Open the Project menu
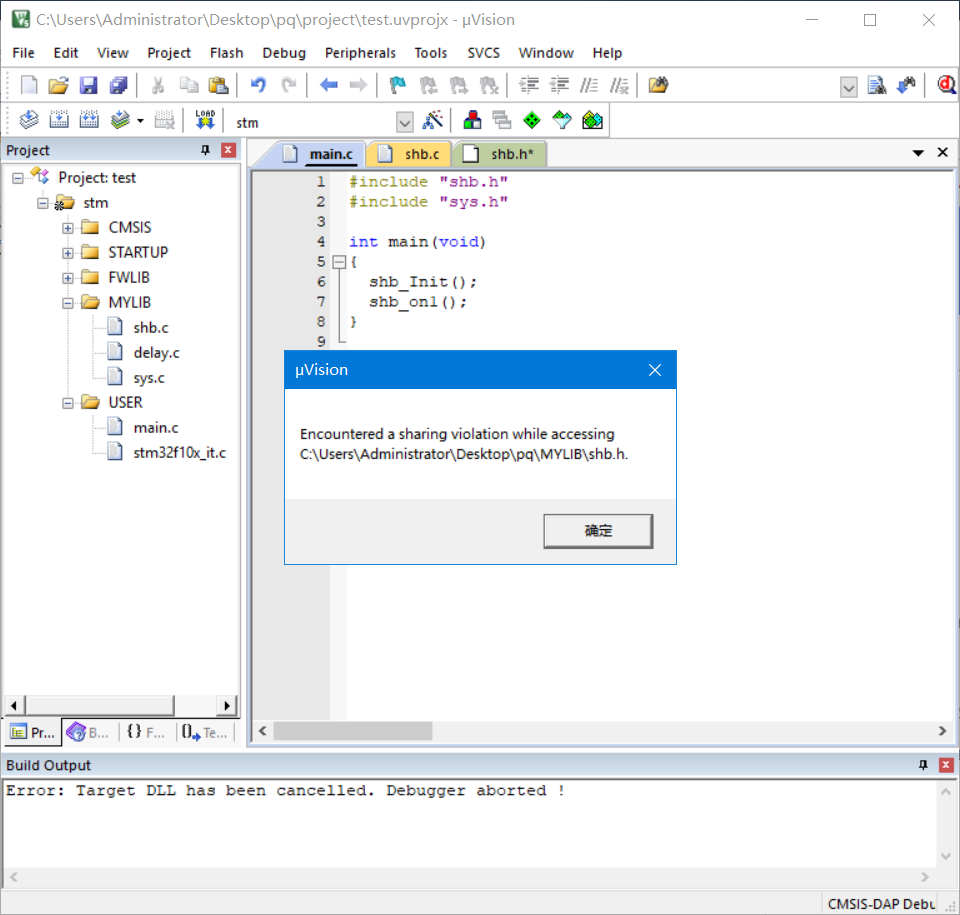This screenshot has width=960, height=915. click(x=169, y=53)
